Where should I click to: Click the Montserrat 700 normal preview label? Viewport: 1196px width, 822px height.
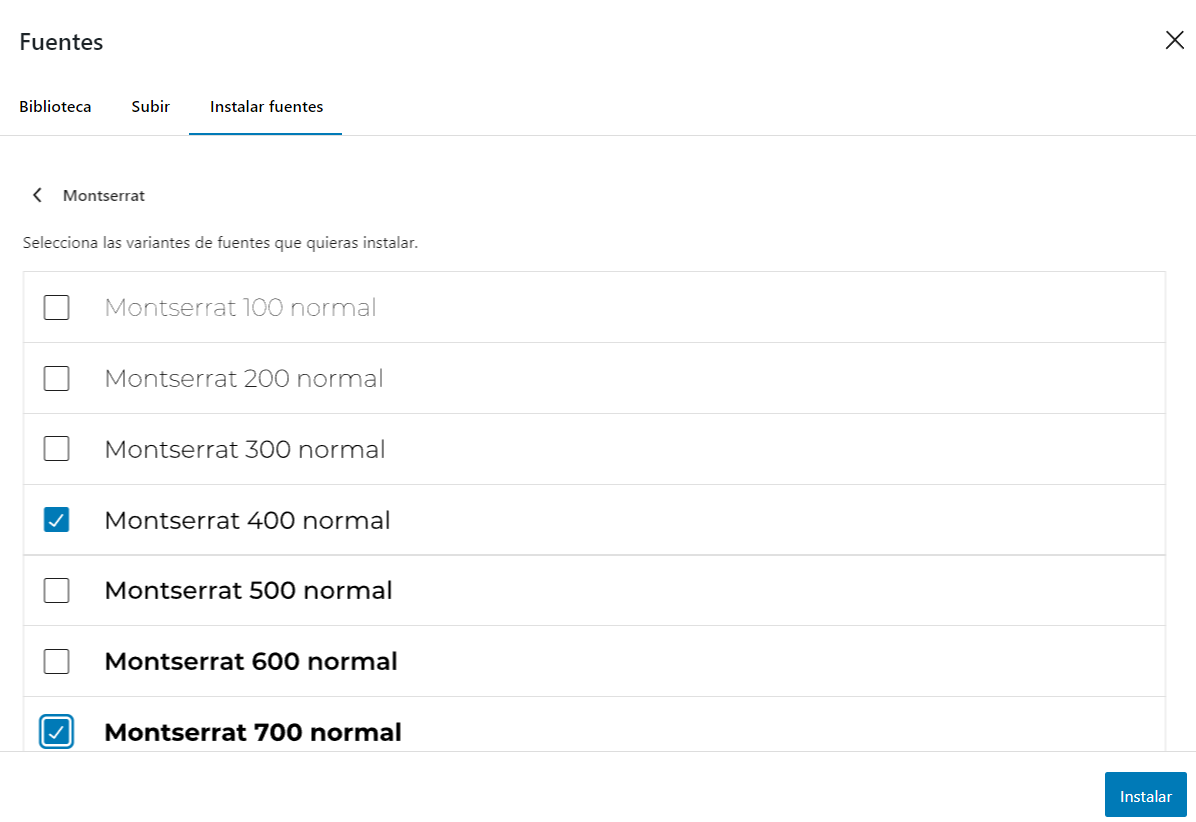tap(253, 732)
